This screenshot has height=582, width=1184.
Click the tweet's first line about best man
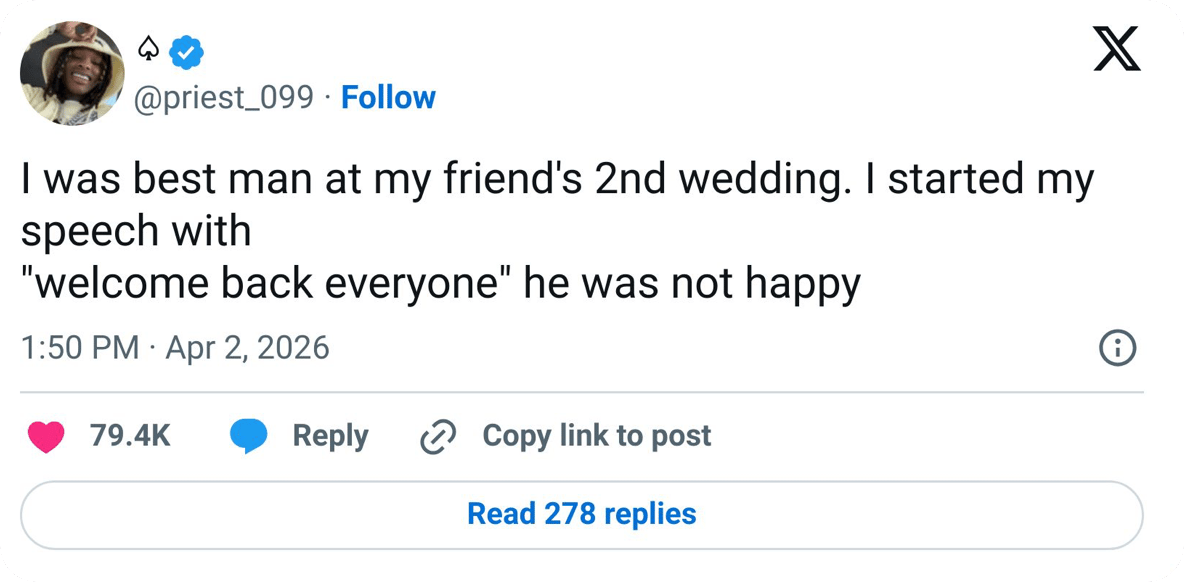coord(556,180)
